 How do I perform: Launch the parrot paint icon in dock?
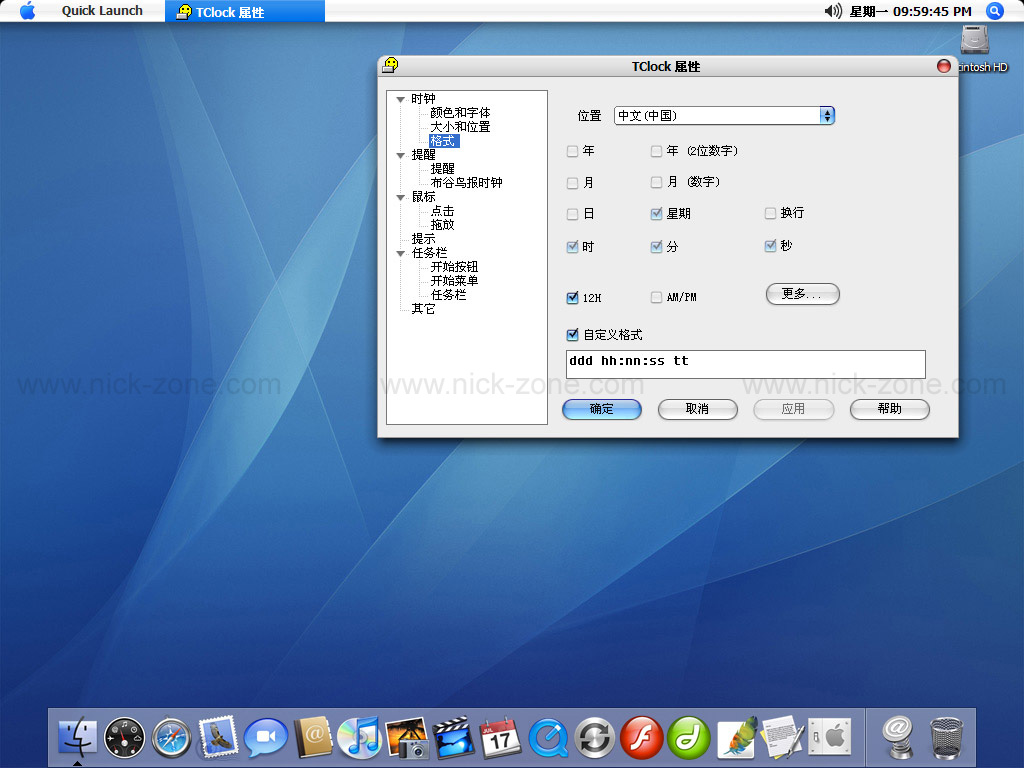[737, 738]
